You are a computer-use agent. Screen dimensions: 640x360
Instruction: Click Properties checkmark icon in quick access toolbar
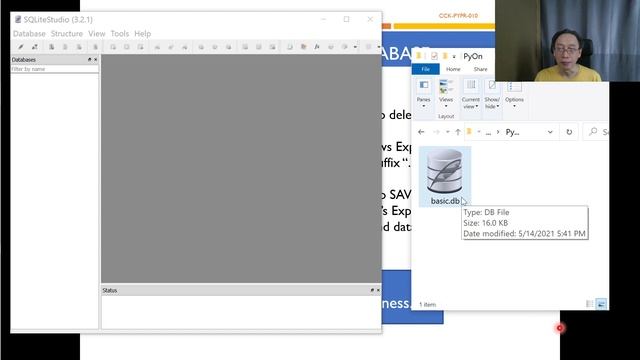434,56
